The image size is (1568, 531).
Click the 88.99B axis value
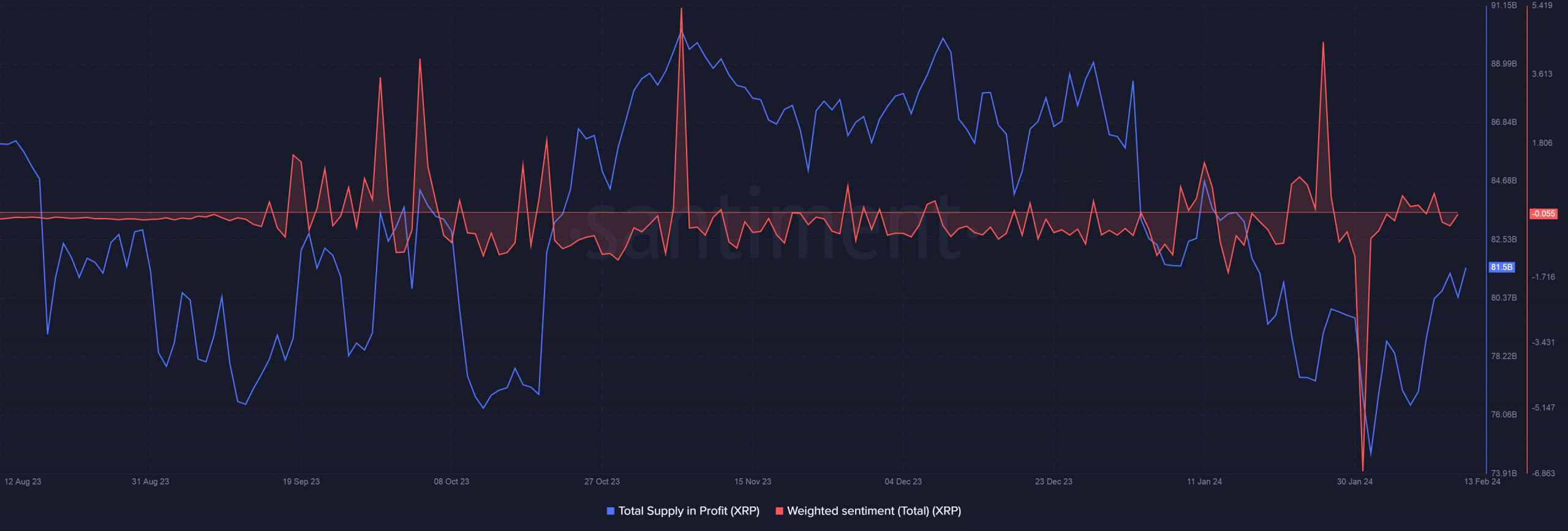tap(1504, 64)
